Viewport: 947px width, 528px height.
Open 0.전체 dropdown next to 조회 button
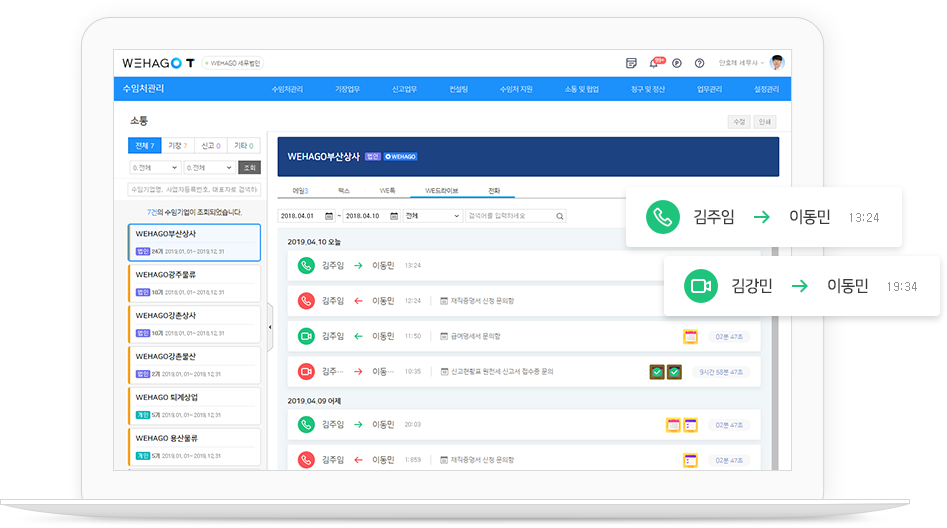tap(209, 167)
